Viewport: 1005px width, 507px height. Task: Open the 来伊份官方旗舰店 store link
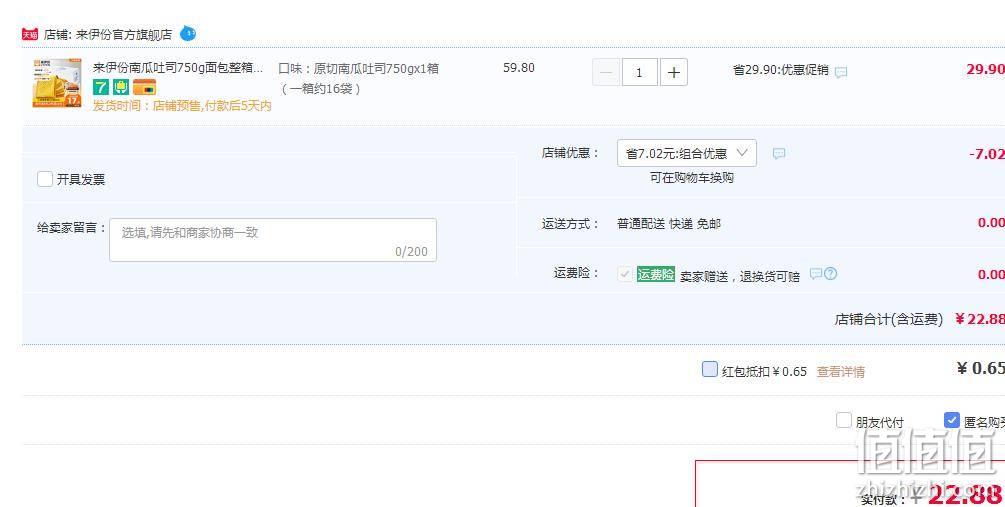(124, 35)
